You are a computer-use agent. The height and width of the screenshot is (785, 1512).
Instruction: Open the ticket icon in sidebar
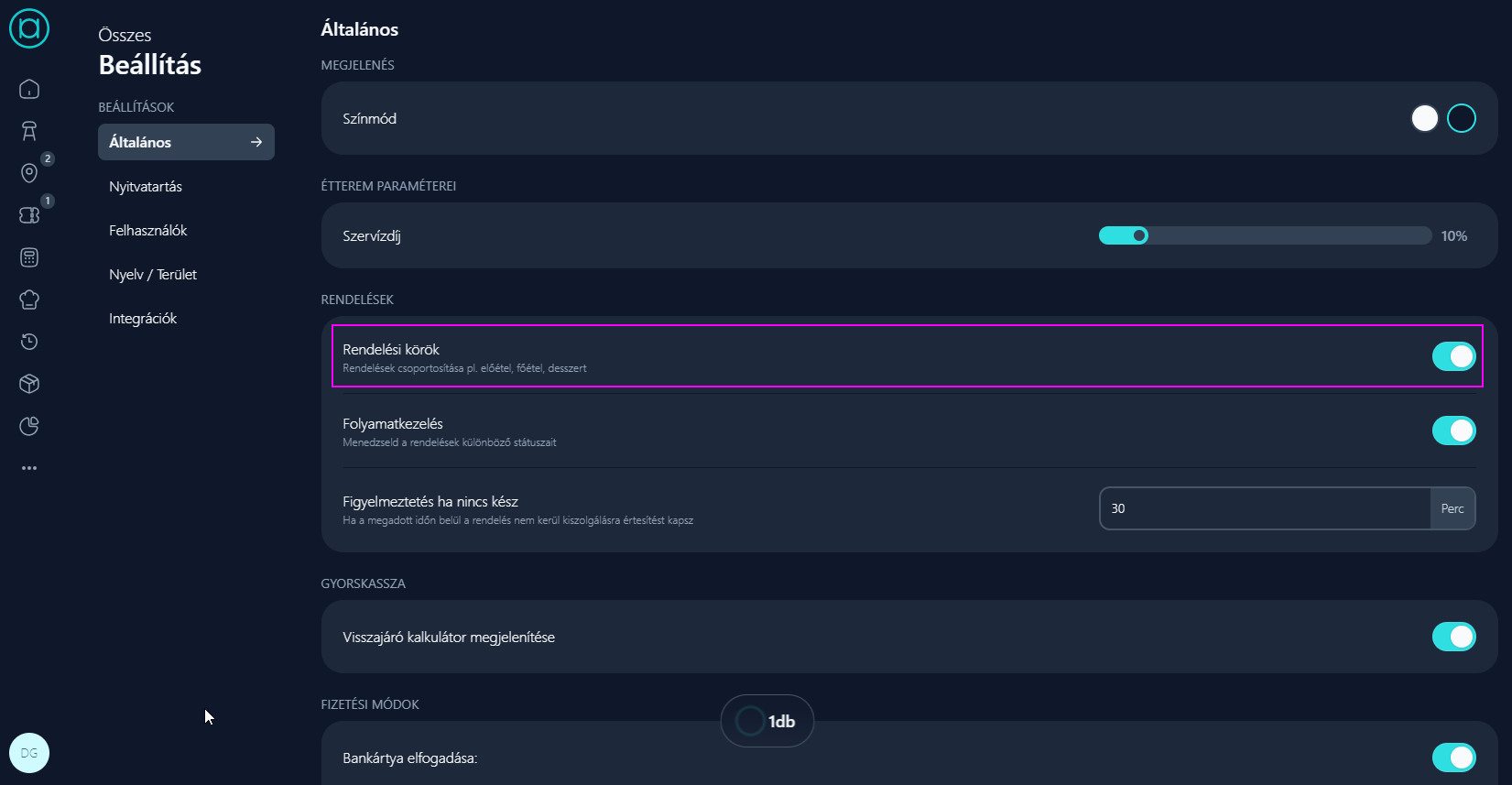pos(29,215)
